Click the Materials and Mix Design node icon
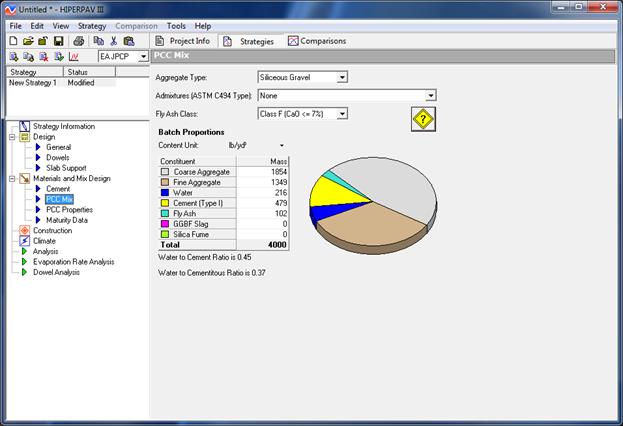 coord(25,178)
